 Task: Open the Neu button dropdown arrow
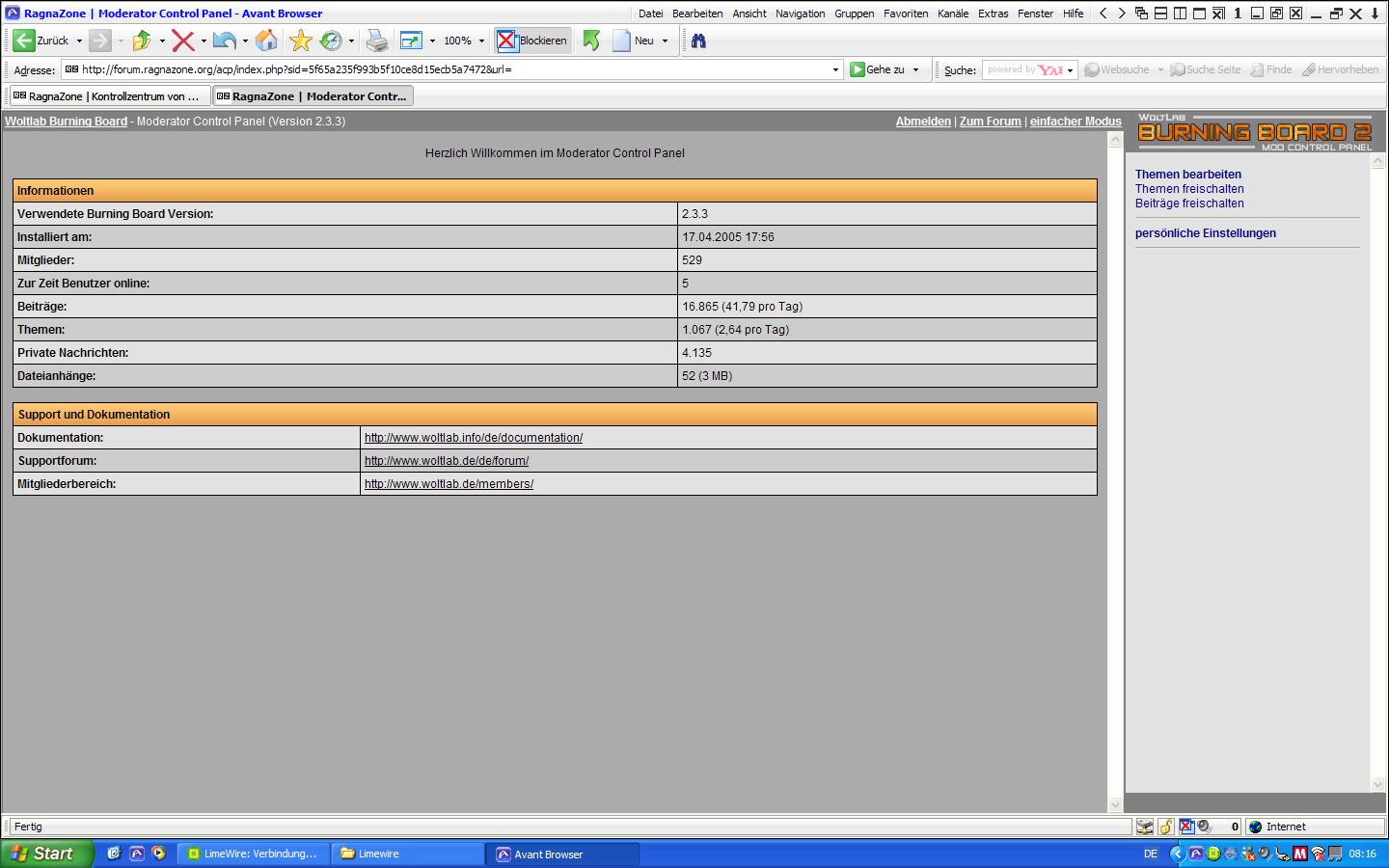(665, 41)
